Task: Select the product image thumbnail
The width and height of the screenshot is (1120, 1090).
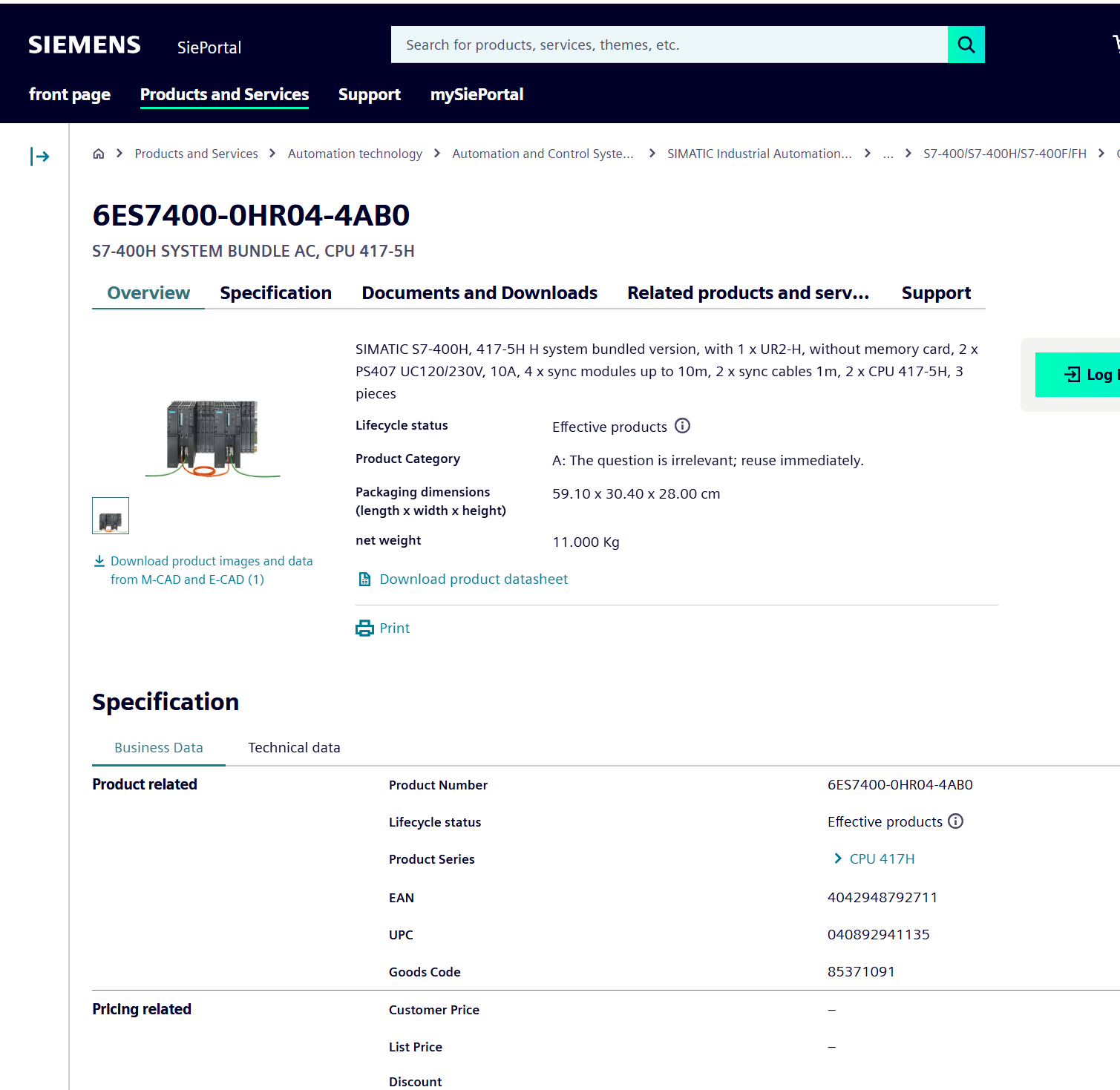Action: tap(111, 516)
